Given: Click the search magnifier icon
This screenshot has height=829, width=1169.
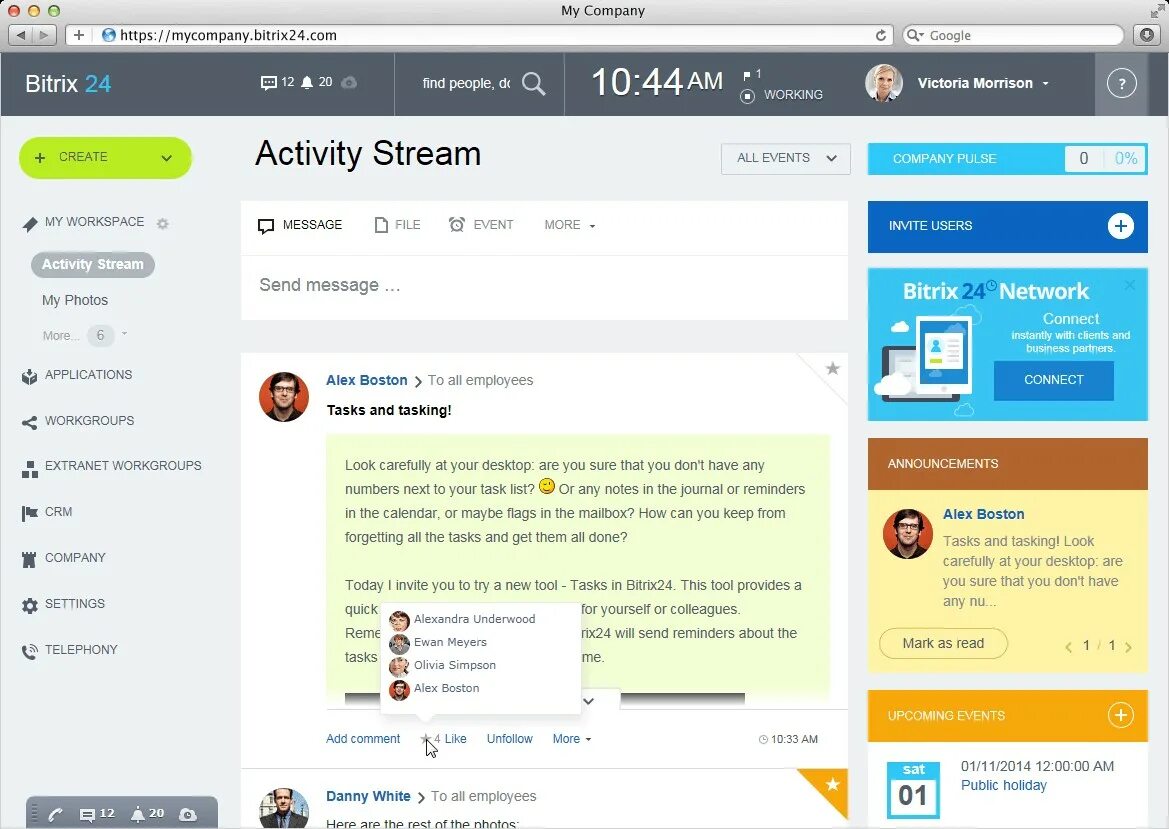Looking at the screenshot, I should click(x=533, y=83).
